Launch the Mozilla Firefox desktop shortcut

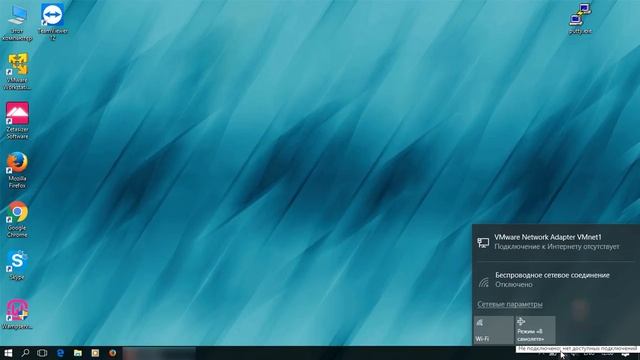[x=17, y=170]
